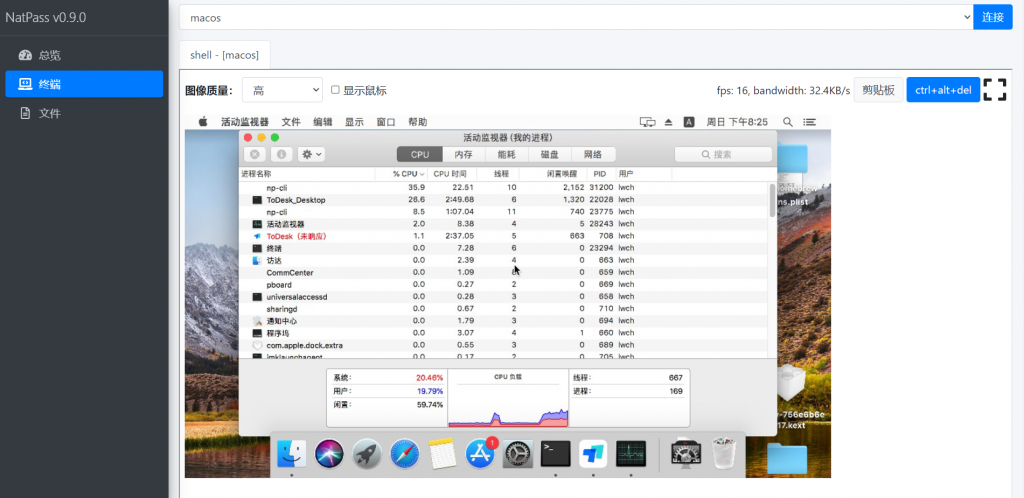Click the fullscreen icon beside ctrl+alt+del
1024x498 pixels.
click(994, 90)
